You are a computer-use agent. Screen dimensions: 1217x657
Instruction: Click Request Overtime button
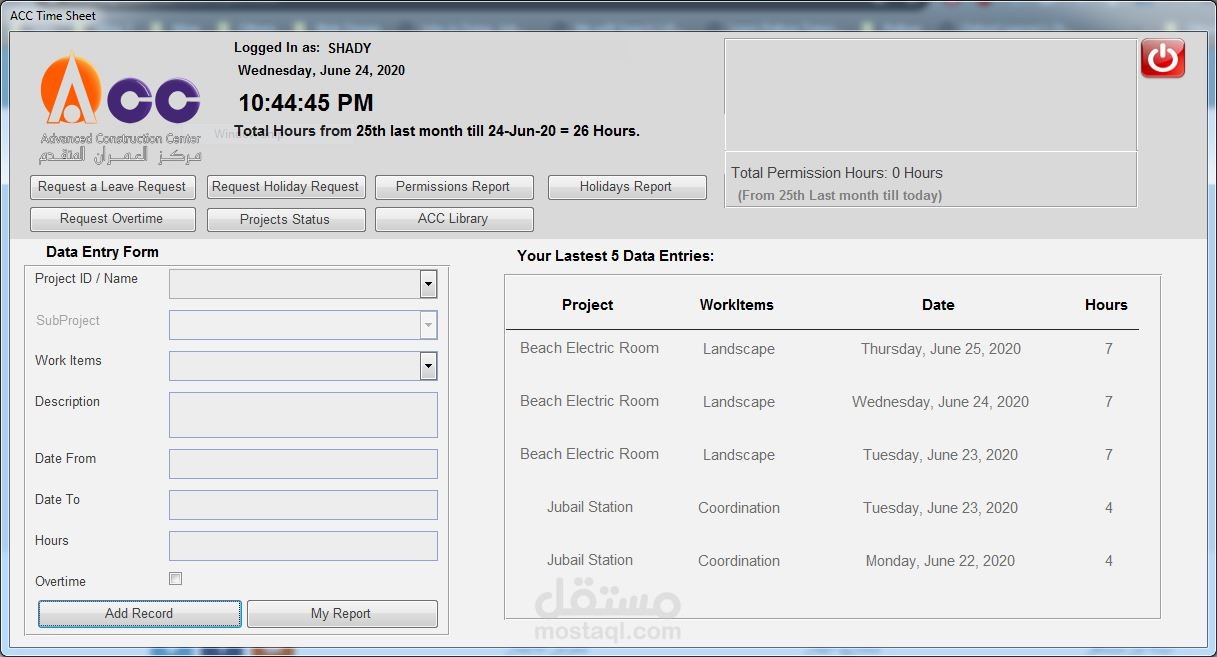pyautogui.click(x=111, y=219)
